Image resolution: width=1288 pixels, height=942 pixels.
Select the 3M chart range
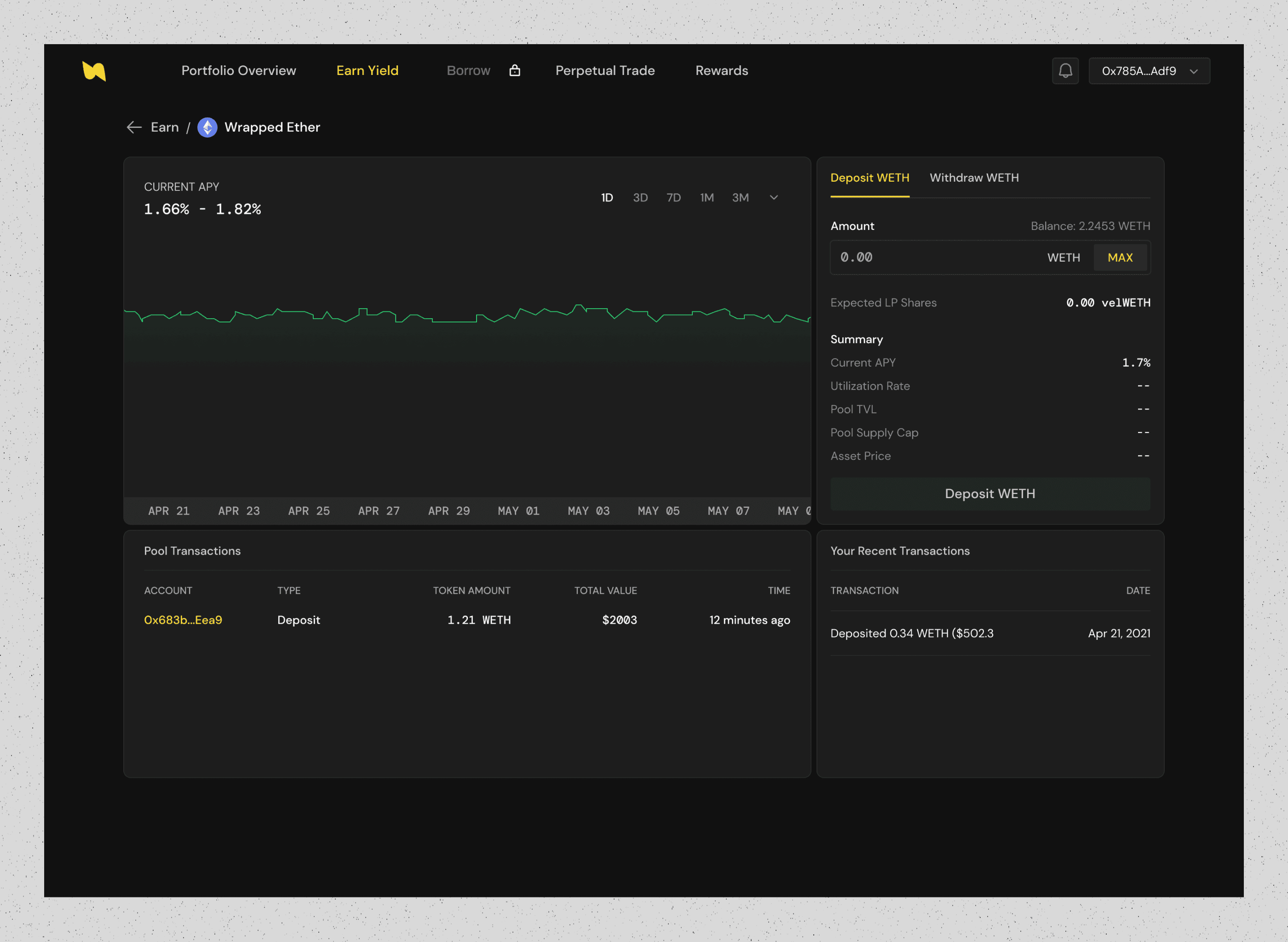point(740,197)
